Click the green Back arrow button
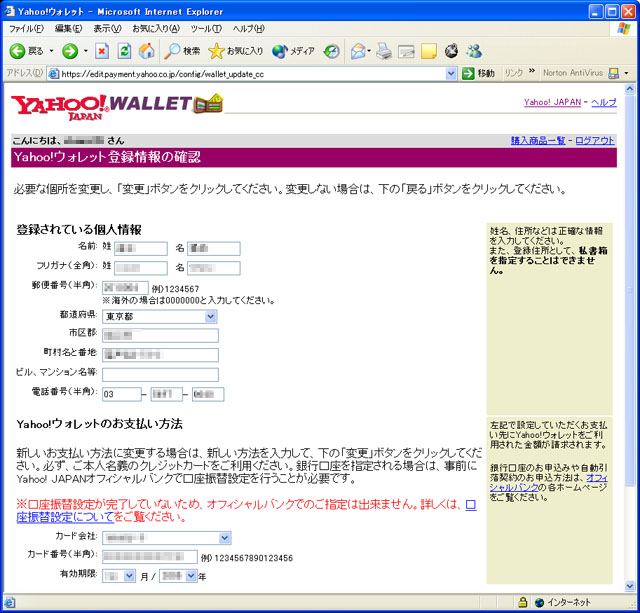 pos(18,51)
